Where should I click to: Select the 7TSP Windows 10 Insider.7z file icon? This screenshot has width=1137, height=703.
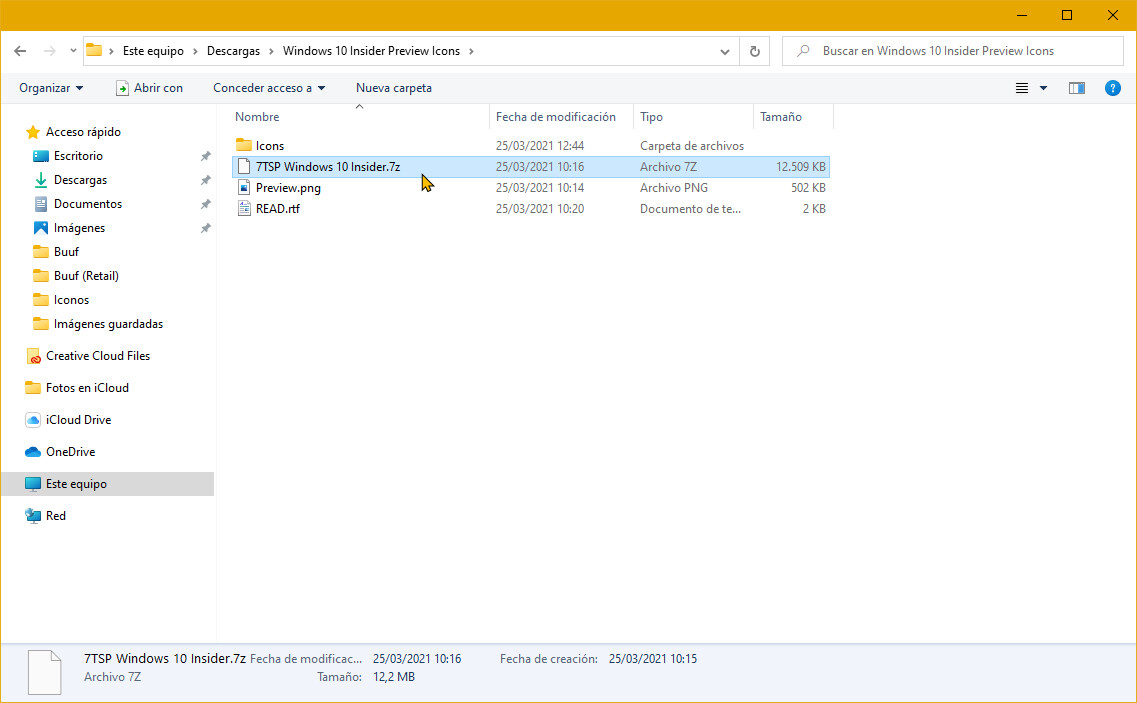[244, 166]
